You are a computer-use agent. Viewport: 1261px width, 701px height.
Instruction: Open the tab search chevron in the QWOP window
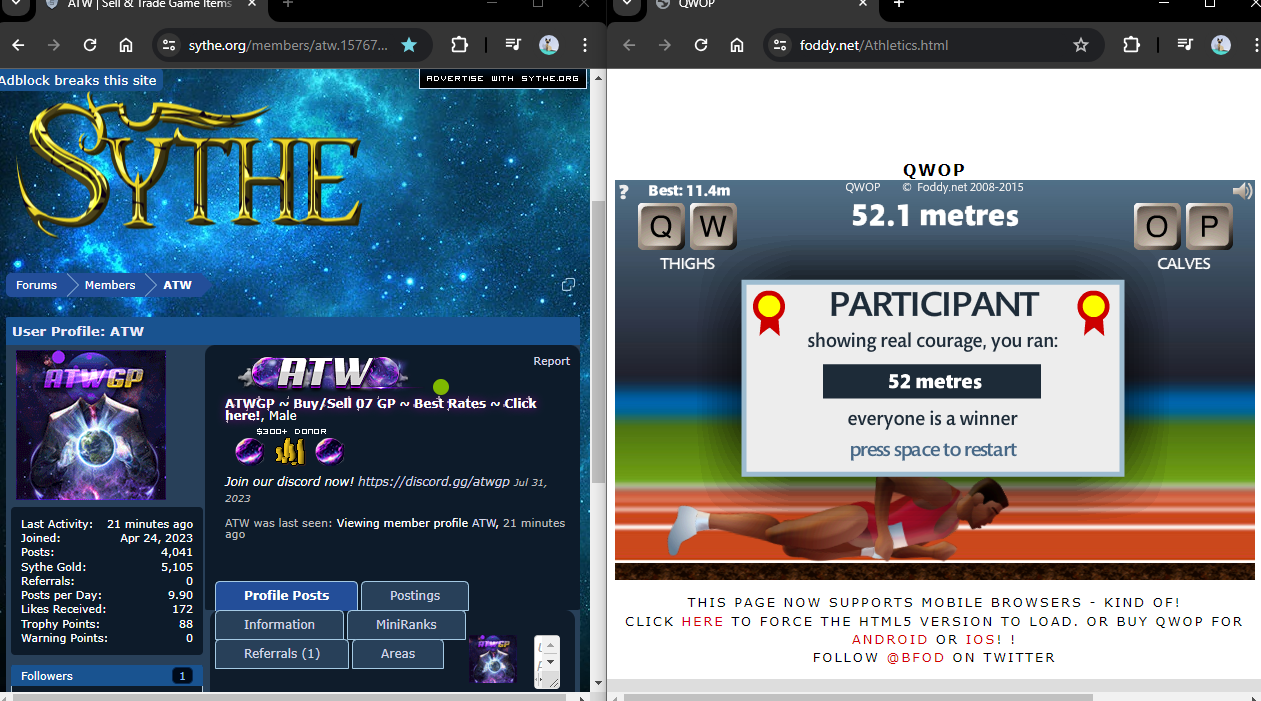coord(626,5)
